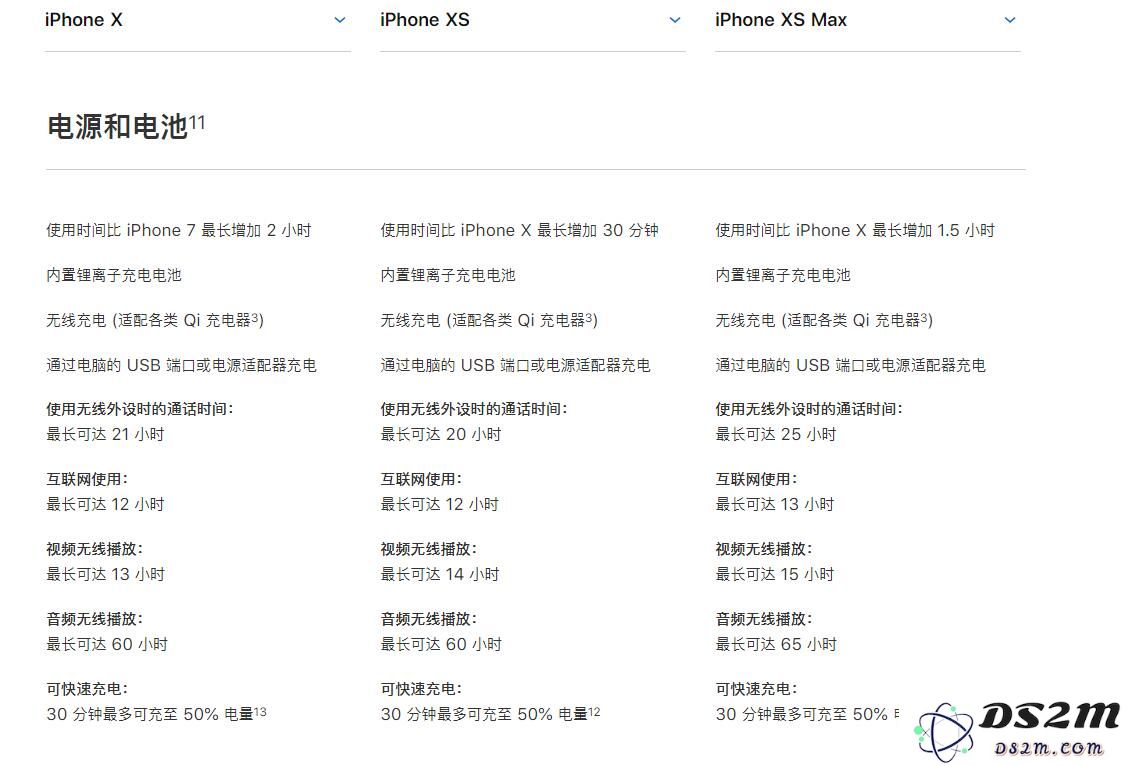Click the 可快速充电 label for iPhone XS Max

756,689
